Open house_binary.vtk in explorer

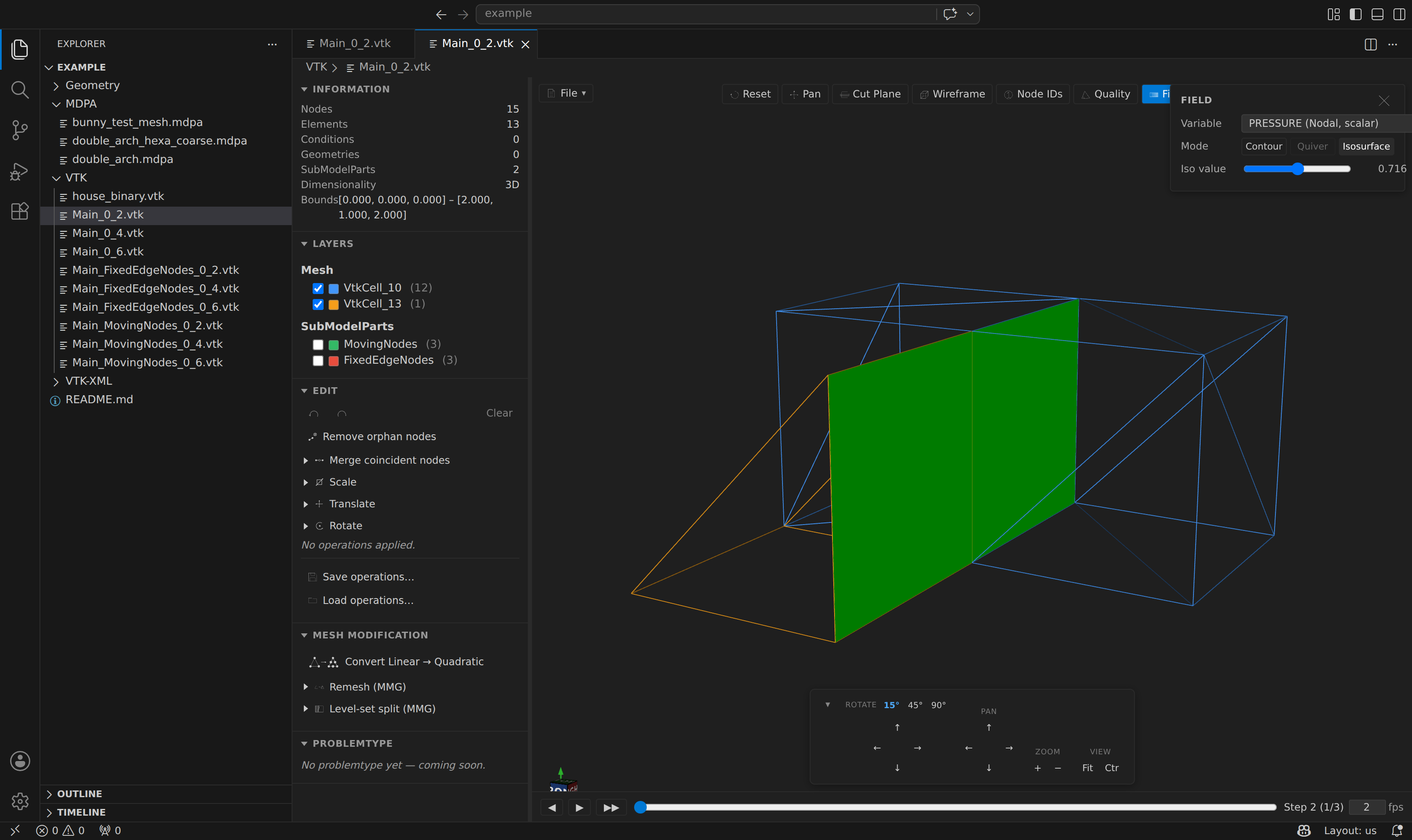click(118, 197)
